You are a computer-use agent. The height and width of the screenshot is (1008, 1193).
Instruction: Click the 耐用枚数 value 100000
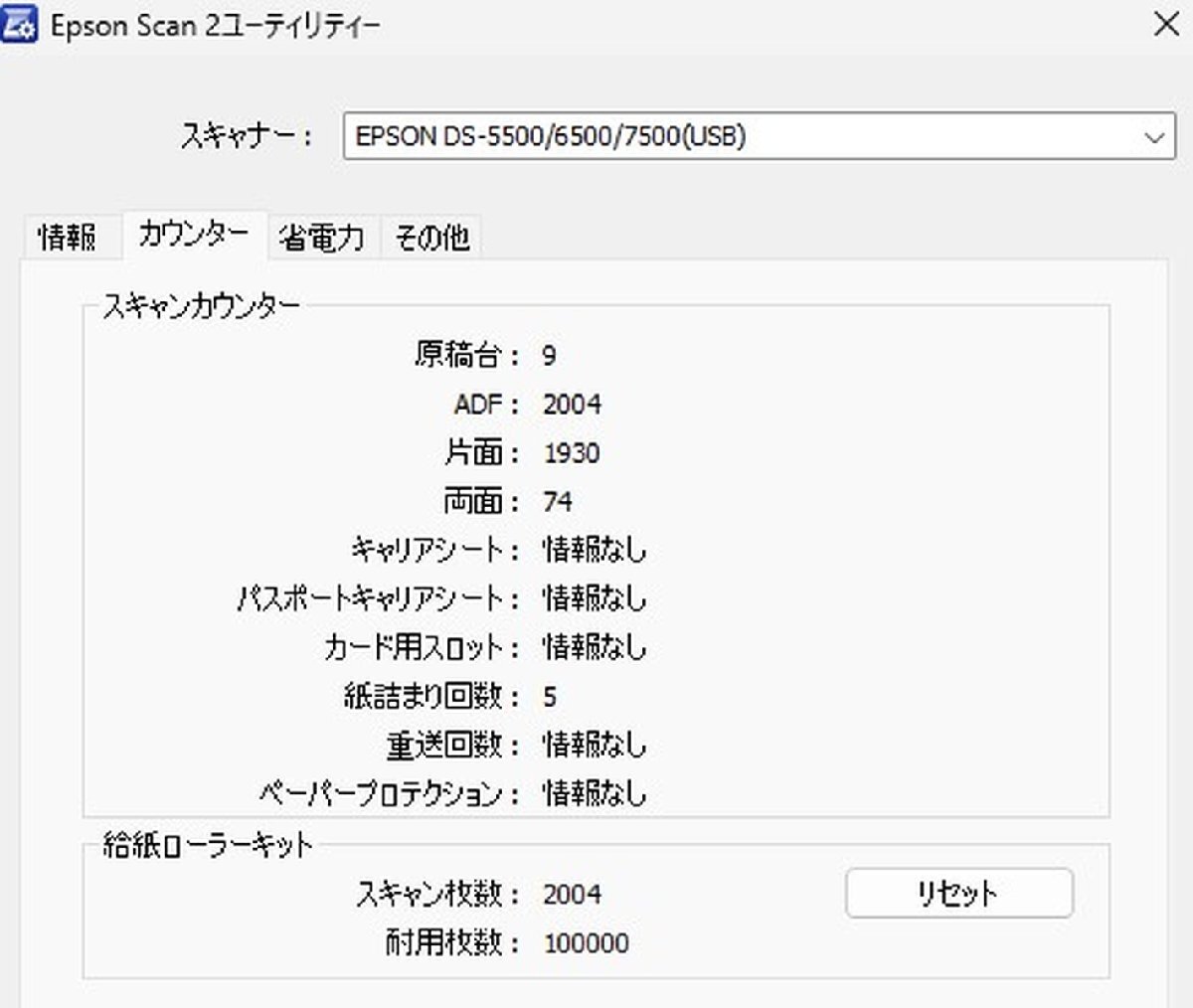(x=587, y=942)
